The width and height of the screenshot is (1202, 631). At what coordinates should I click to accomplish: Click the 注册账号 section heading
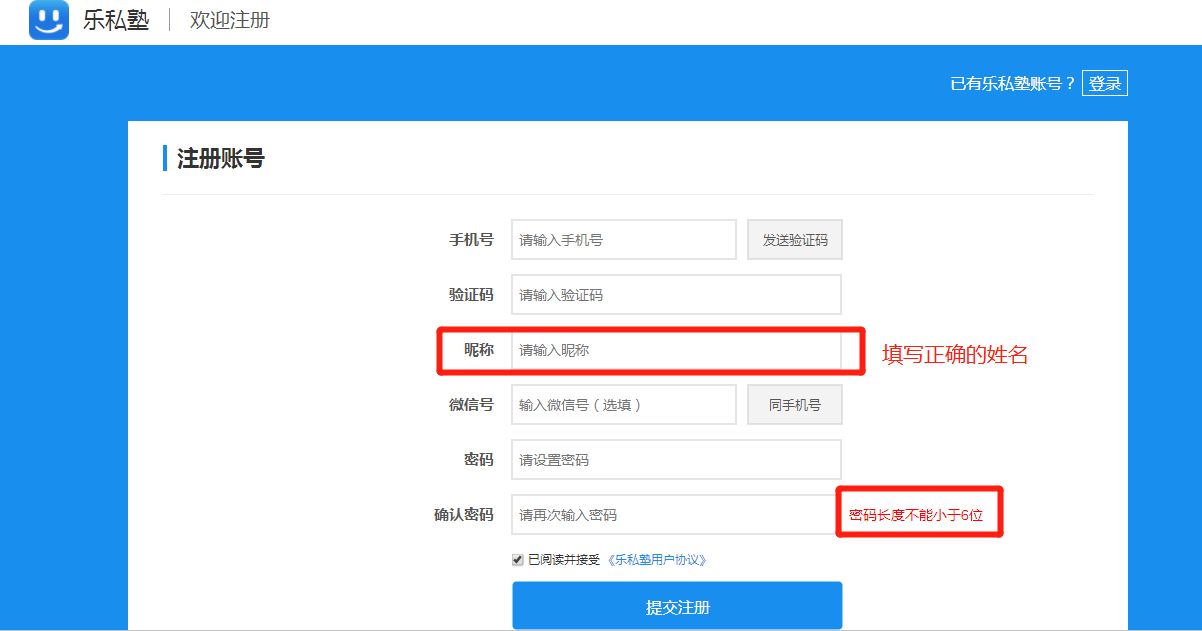click(221, 158)
